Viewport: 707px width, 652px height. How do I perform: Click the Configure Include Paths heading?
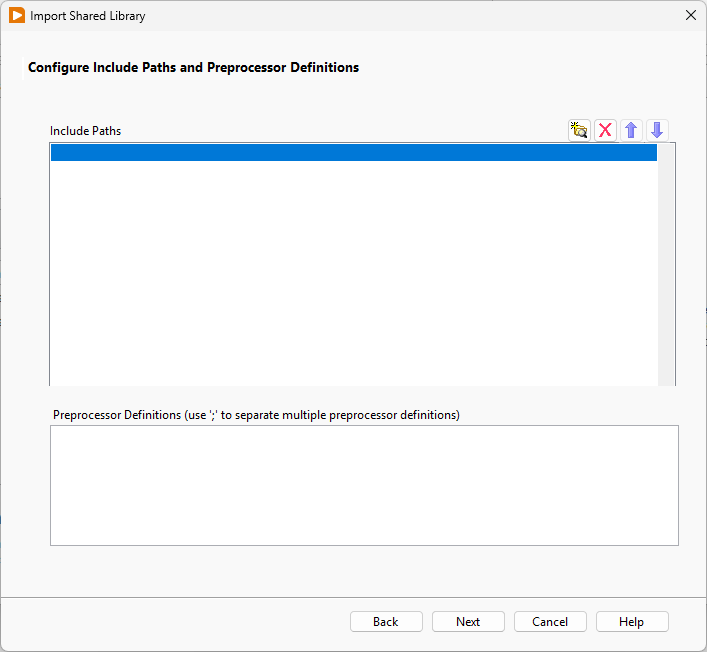click(193, 68)
